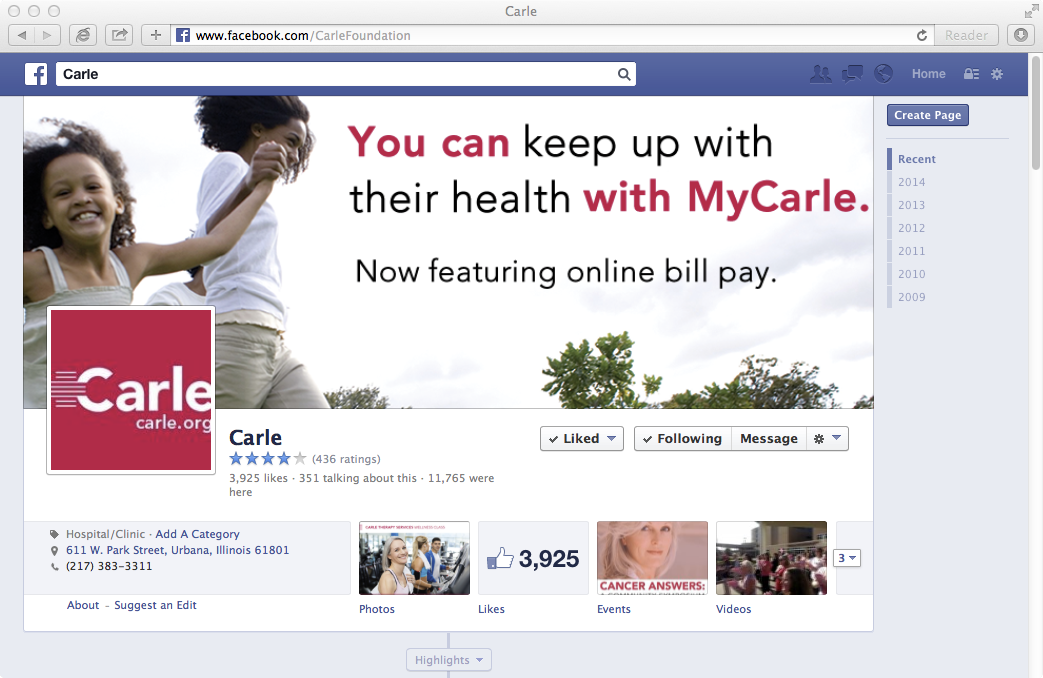This screenshot has height=678, width=1043.
Task: Click the MyCarle cover photo
Action: tap(448, 252)
